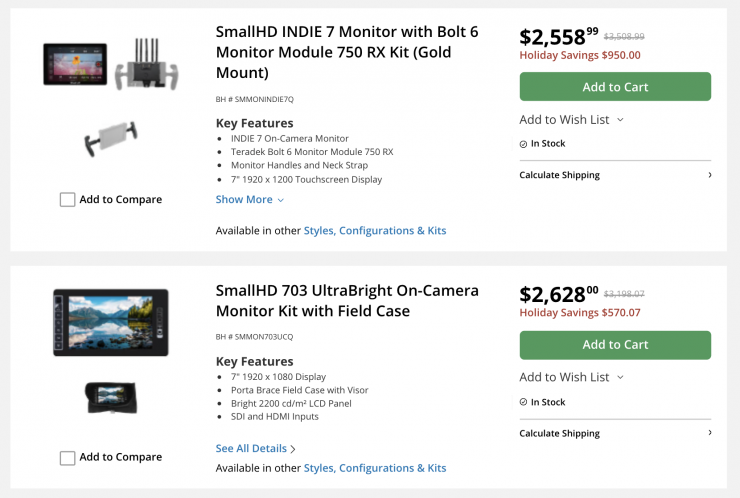This screenshot has height=498, width=740.
Task: Open the monitor handles accessory image
Action: coord(110,140)
